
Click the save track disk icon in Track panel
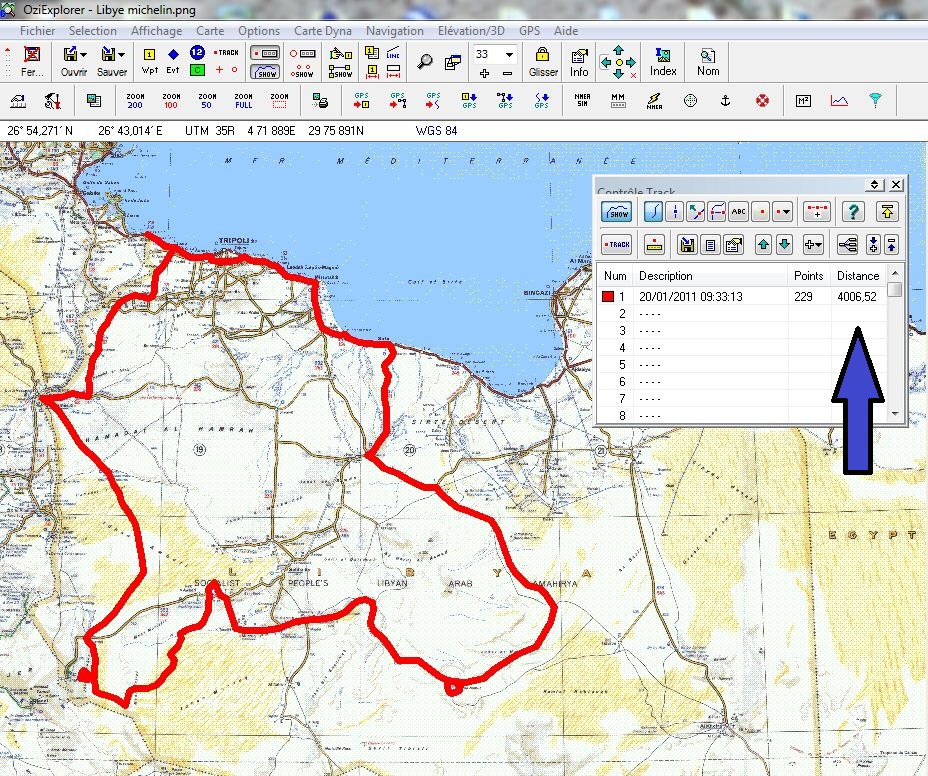click(687, 244)
